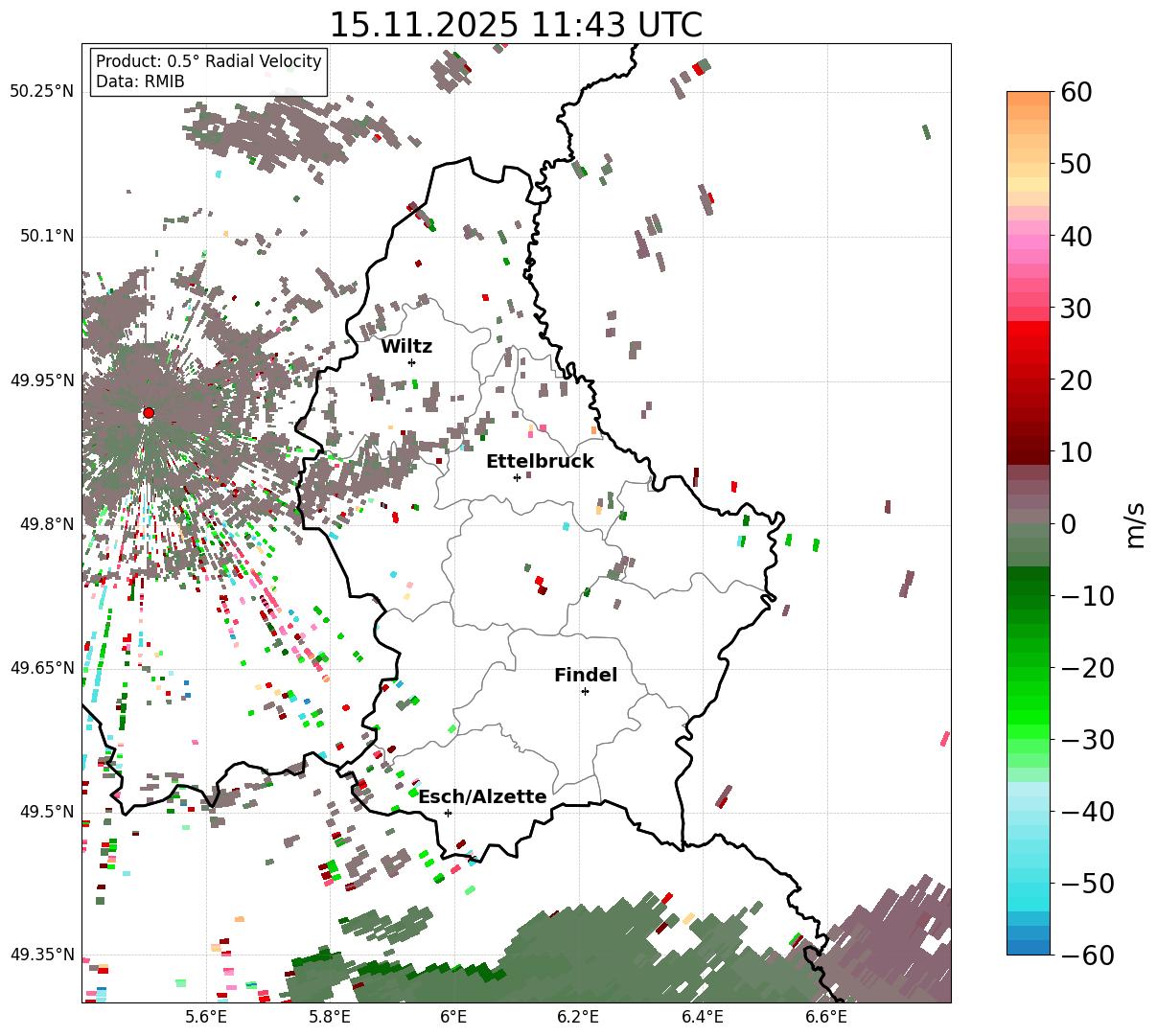
Task: Click the Product 0.5° Radial Velocity text
Action: 209,61
